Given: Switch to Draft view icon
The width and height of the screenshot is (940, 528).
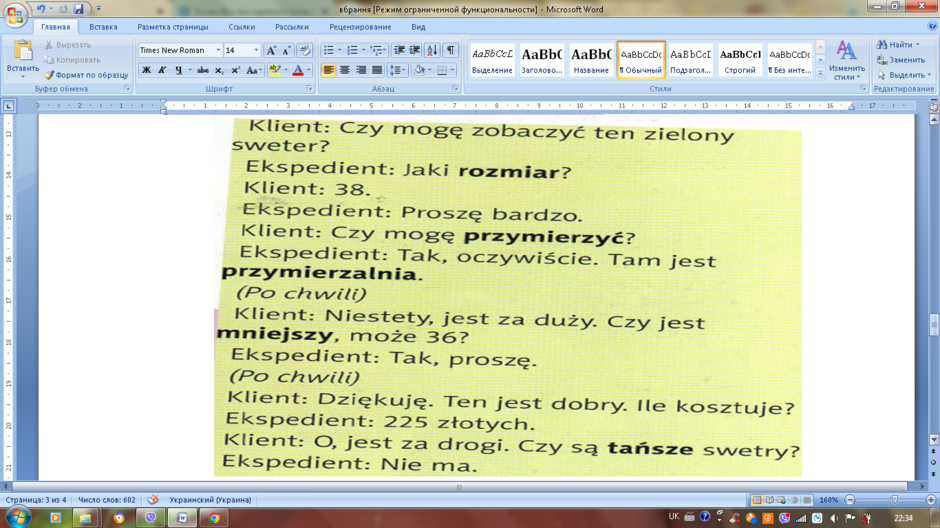Looking at the screenshot, I should click(x=807, y=500).
